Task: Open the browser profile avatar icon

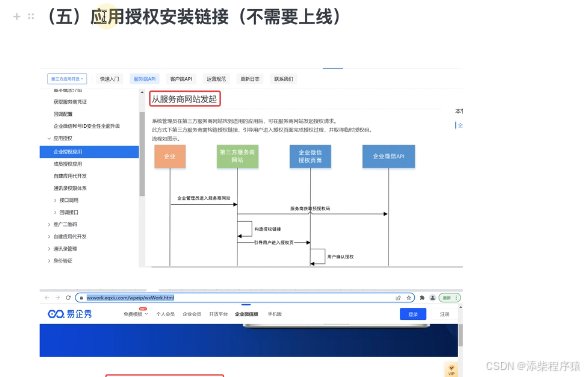Action: point(432,298)
